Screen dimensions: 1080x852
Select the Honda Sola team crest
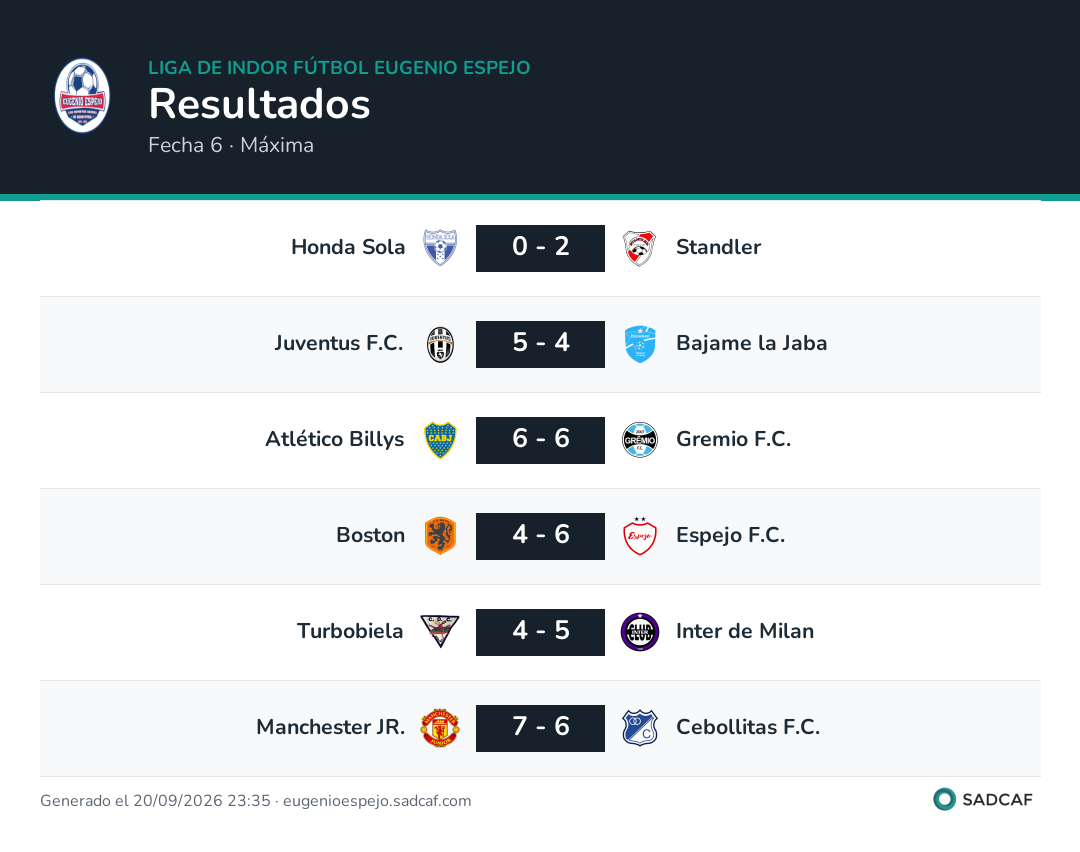coord(440,248)
